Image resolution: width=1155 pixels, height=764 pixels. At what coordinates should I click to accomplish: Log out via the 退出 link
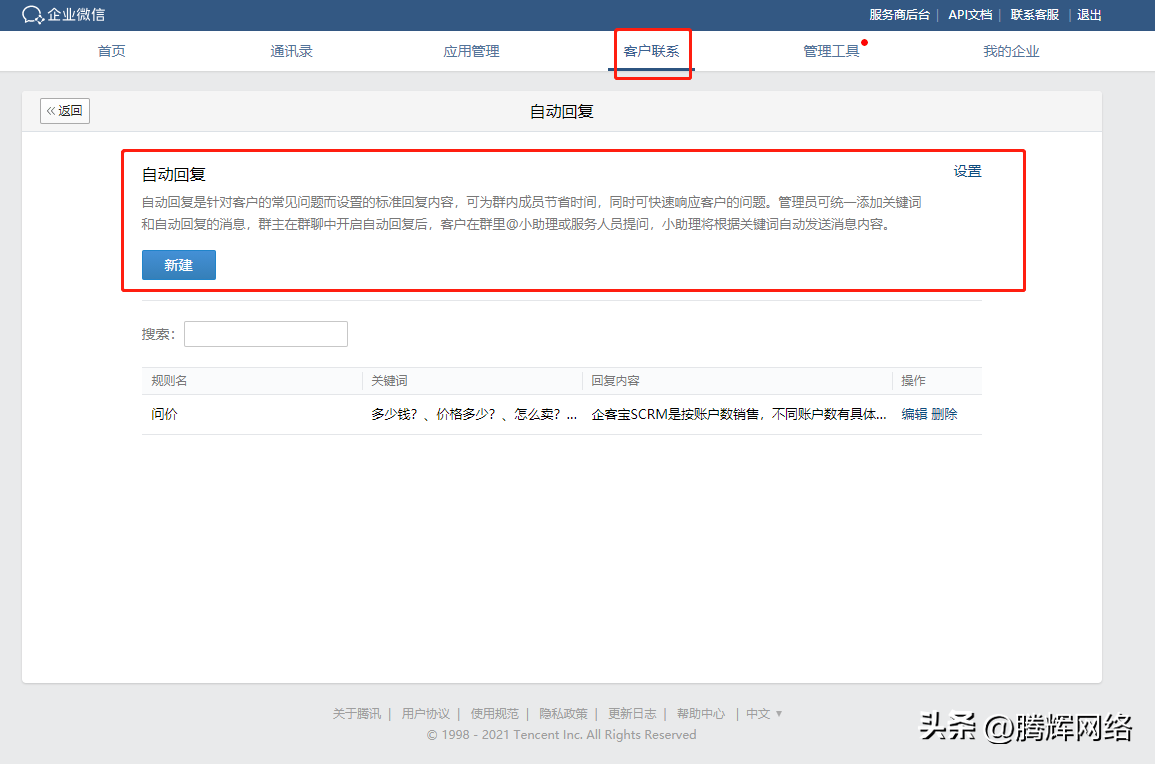(x=1089, y=15)
